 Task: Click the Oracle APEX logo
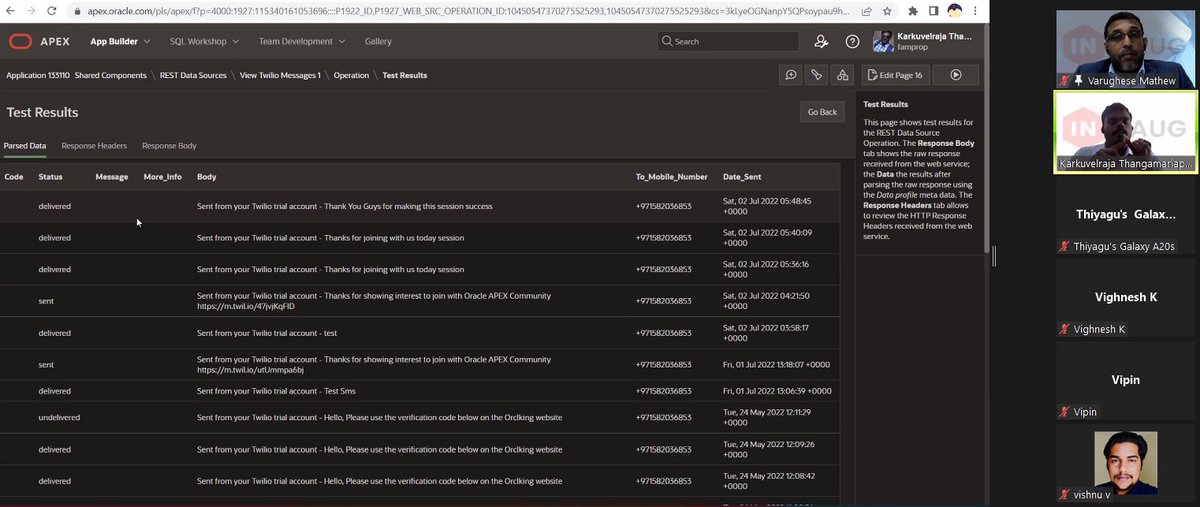click(39, 42)
